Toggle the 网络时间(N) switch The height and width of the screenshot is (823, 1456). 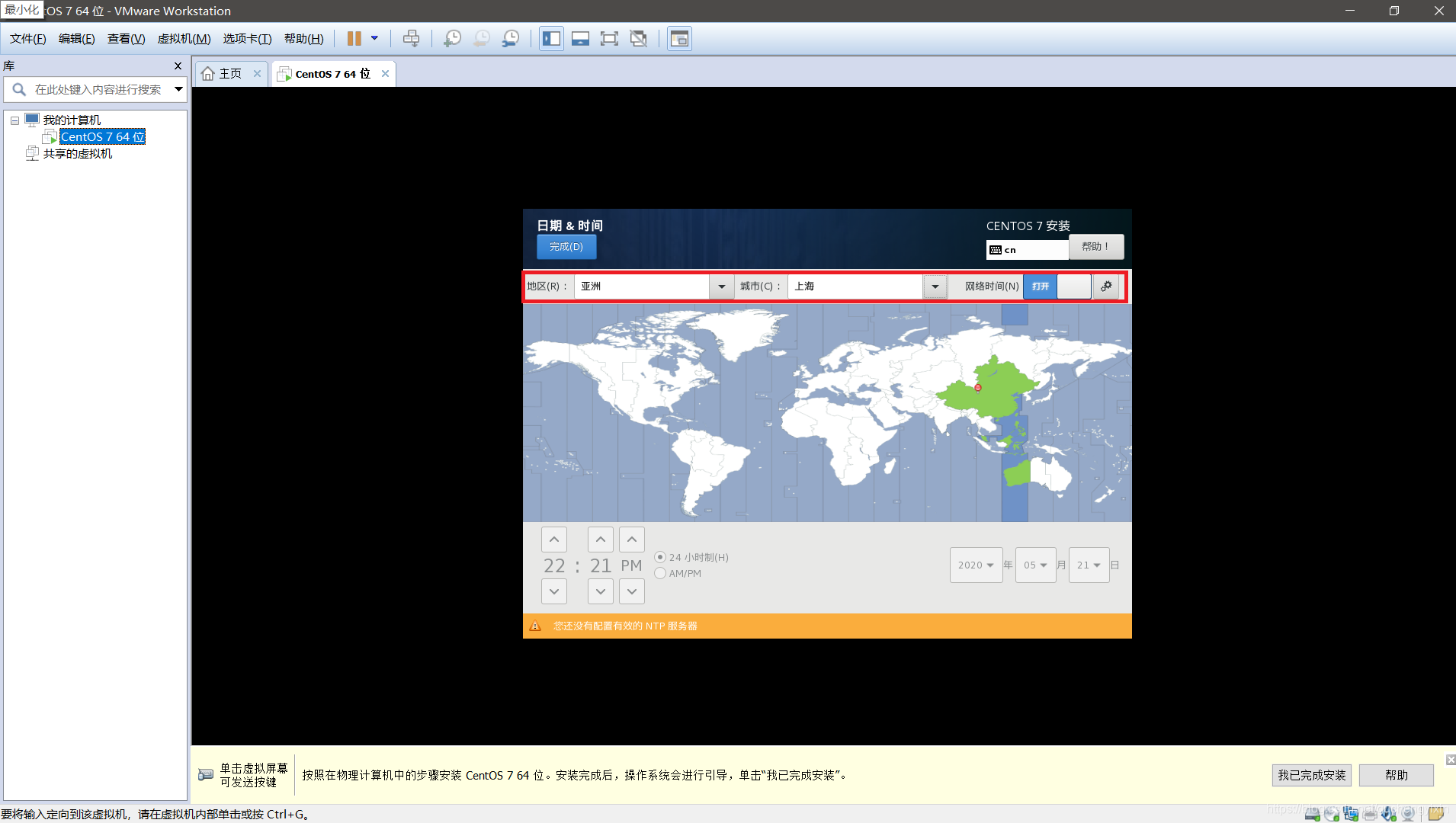(x=1057, y=287)
